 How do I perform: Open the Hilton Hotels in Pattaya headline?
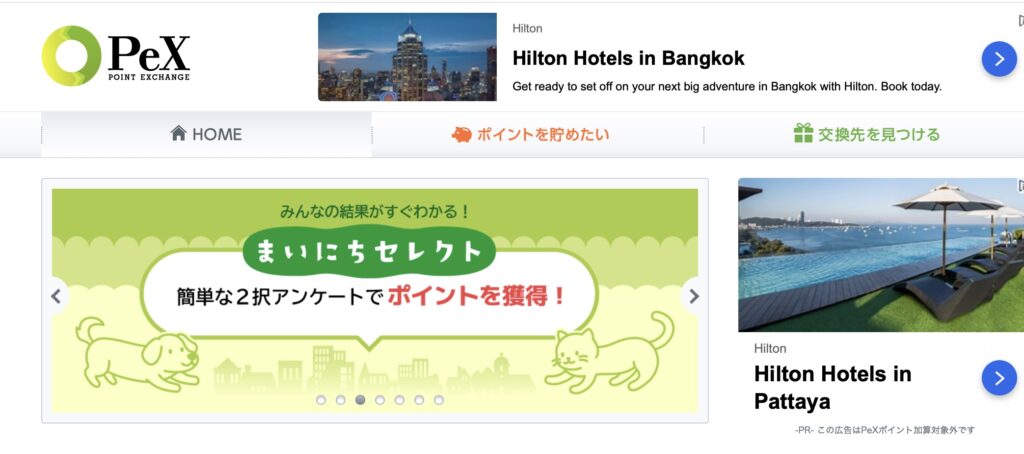point(833,387)
